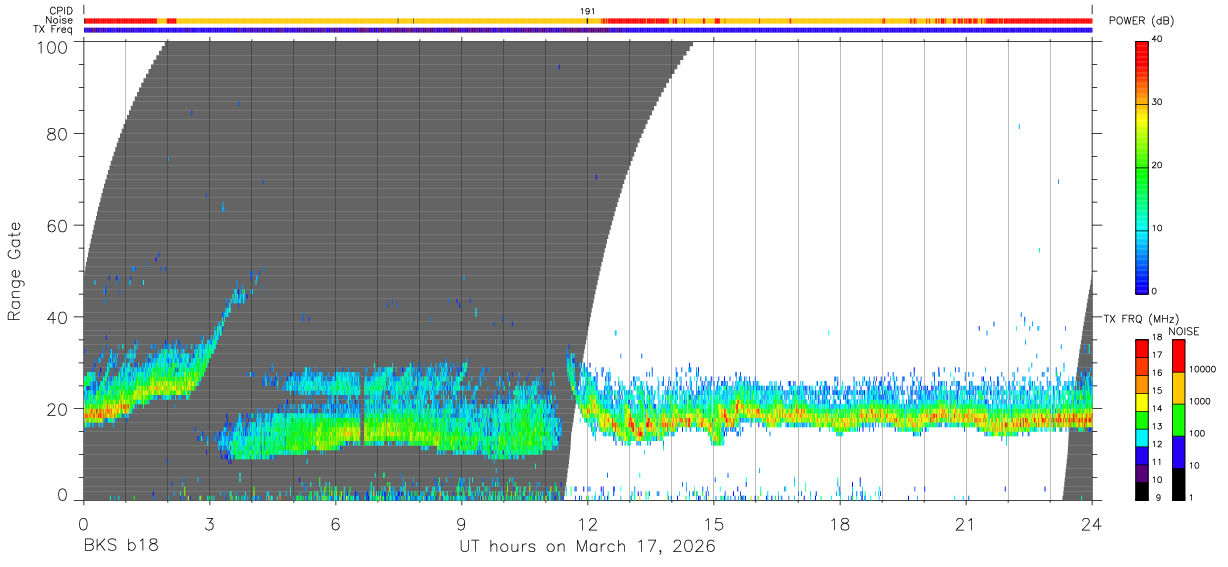Image resolution: width=1228 pixels, height=567 pixels.
Task: Click the "13" TX frequency legend value
Action: (x=1158, y=426)
